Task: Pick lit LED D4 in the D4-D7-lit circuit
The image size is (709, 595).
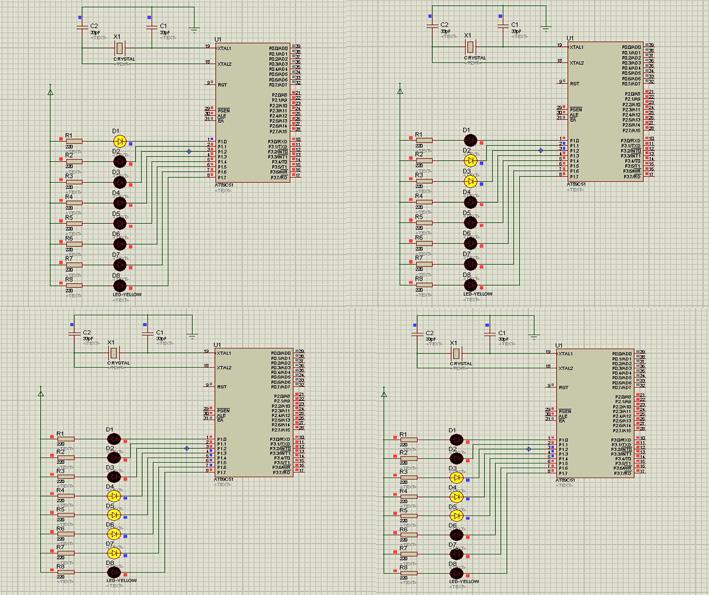Action: 114,496
